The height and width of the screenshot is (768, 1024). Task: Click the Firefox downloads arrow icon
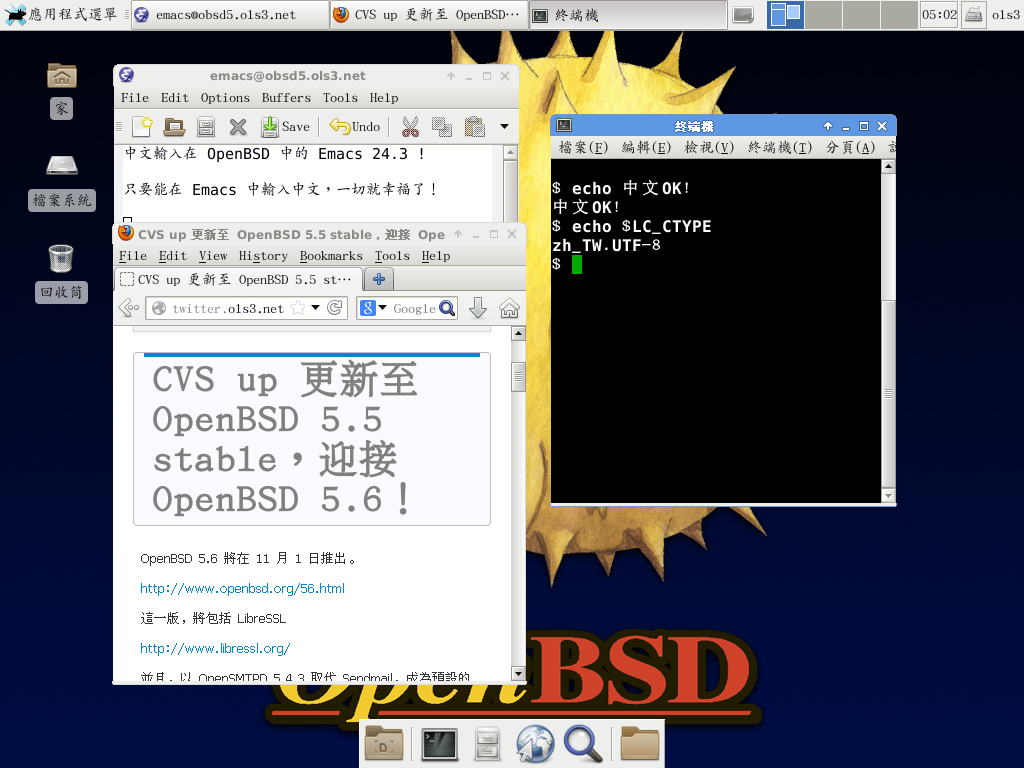click(x=478, y=308)
